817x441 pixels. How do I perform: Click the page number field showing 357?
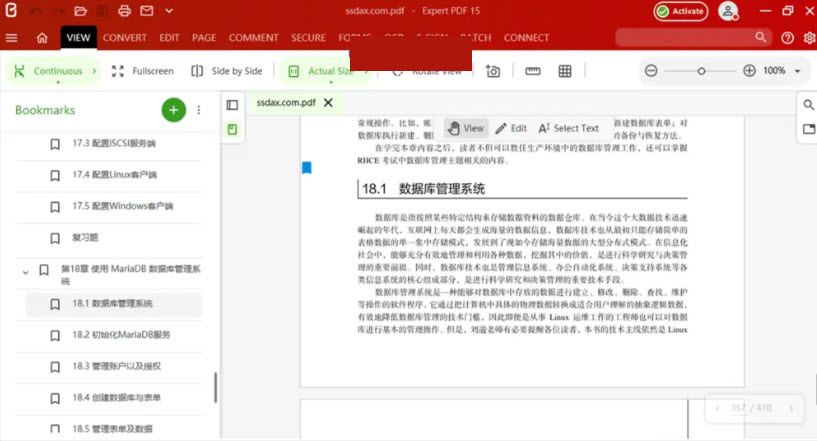pos(737,408)
